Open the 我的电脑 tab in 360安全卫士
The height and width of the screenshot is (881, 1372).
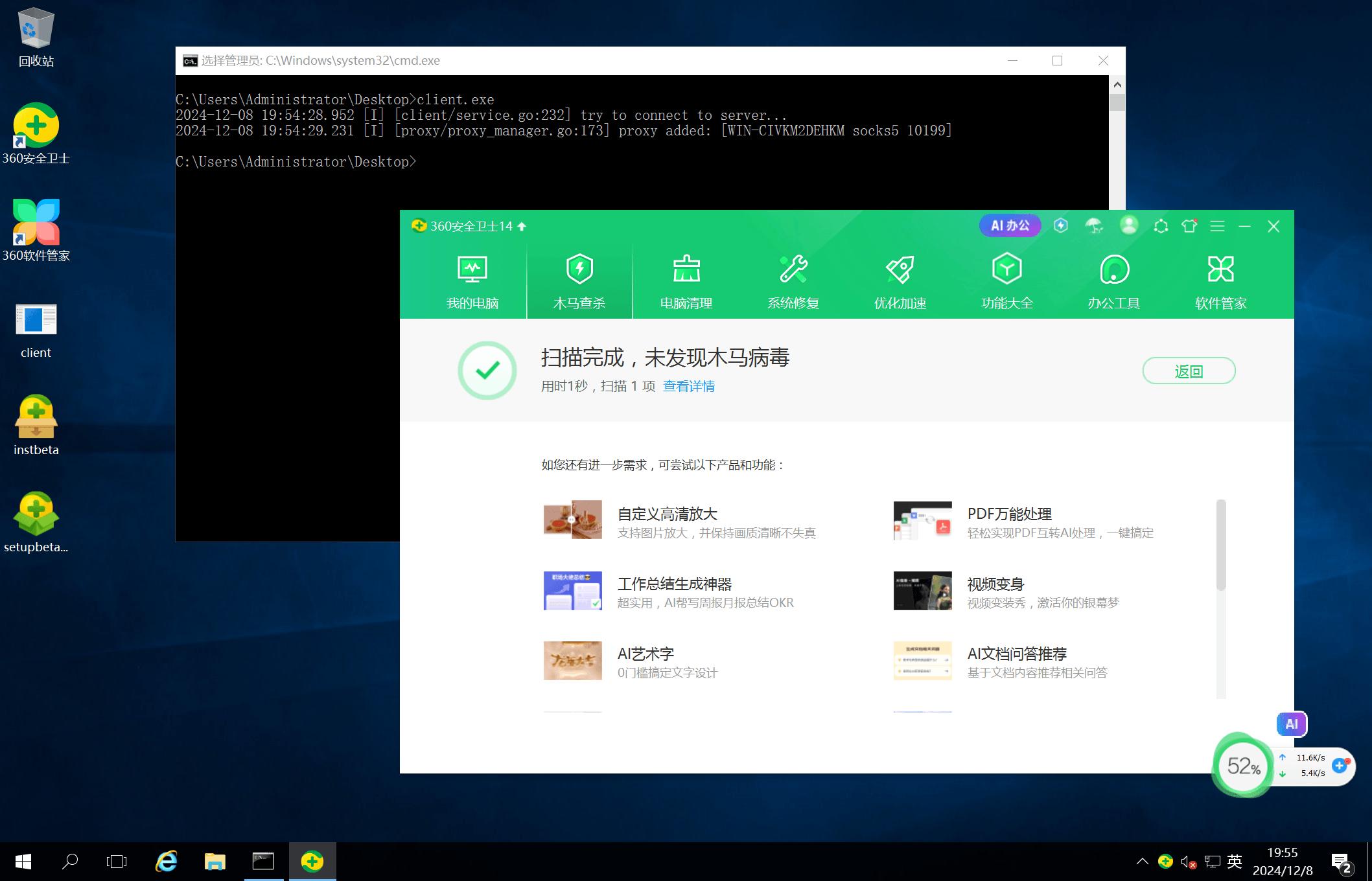tap(472, 281)
